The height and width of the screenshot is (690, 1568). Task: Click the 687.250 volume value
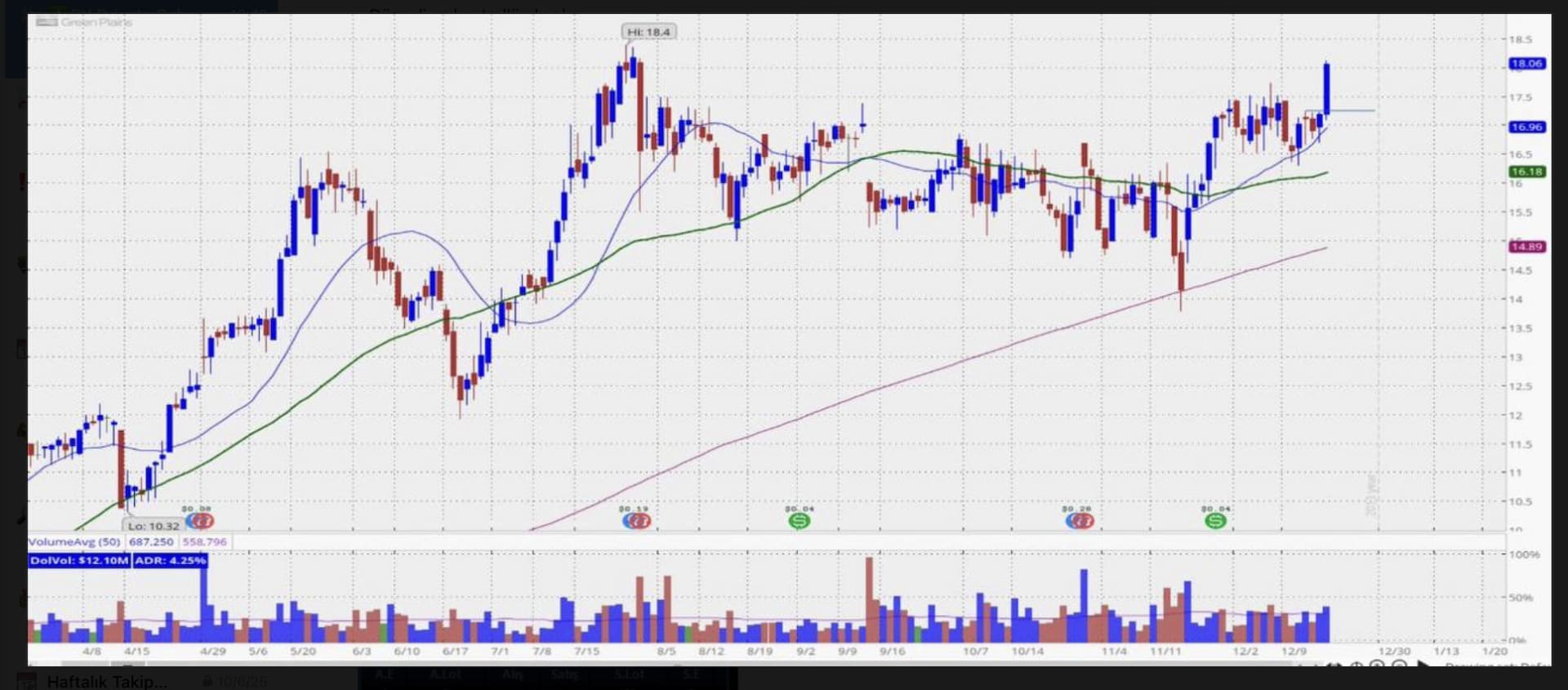tap(151, 541)
